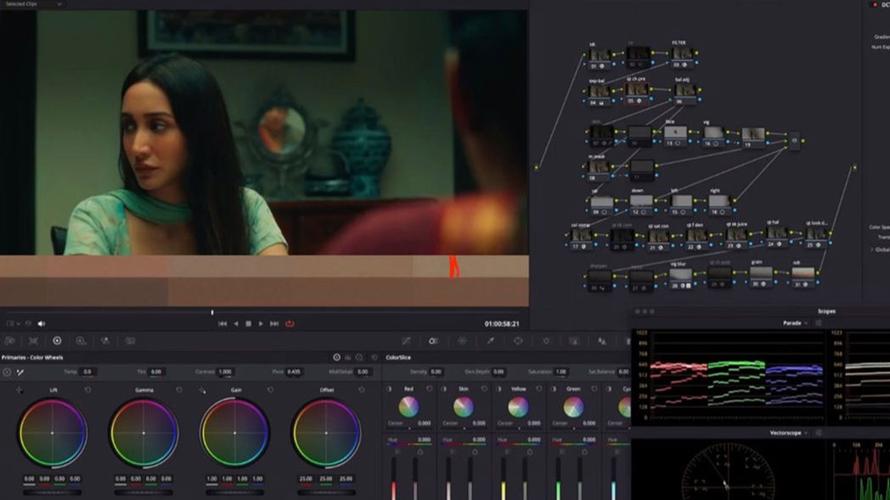This screenshot has height=500, width=890.
Task: Open the Tracker palette icon
Action: (x=546, y=341)
